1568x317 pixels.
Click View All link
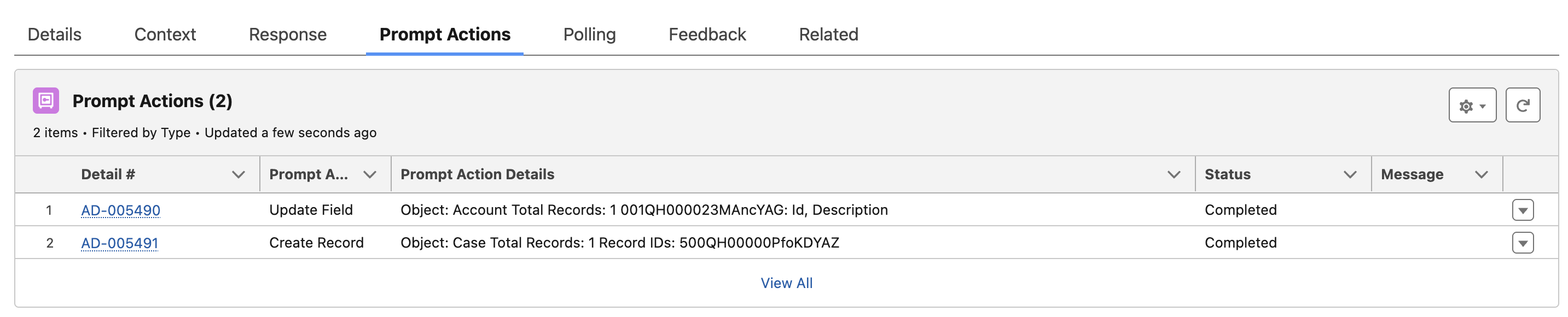coord(786,284)
